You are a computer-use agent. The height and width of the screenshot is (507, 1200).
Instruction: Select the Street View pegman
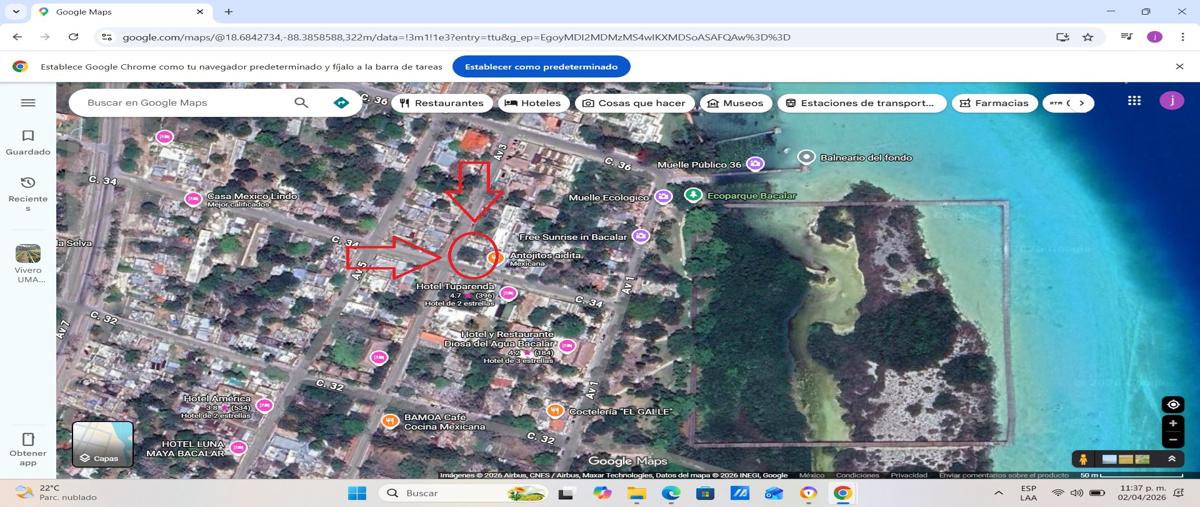click(1083, 459)
